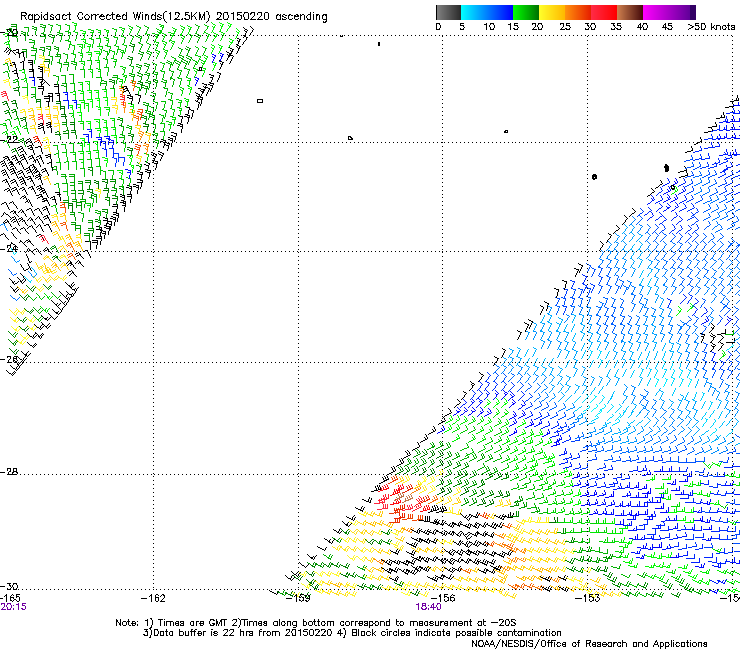
Task: Click the 'Rapidscat Corrected Winds(12.5KM)' title text
Action: (x=115, y=16)
